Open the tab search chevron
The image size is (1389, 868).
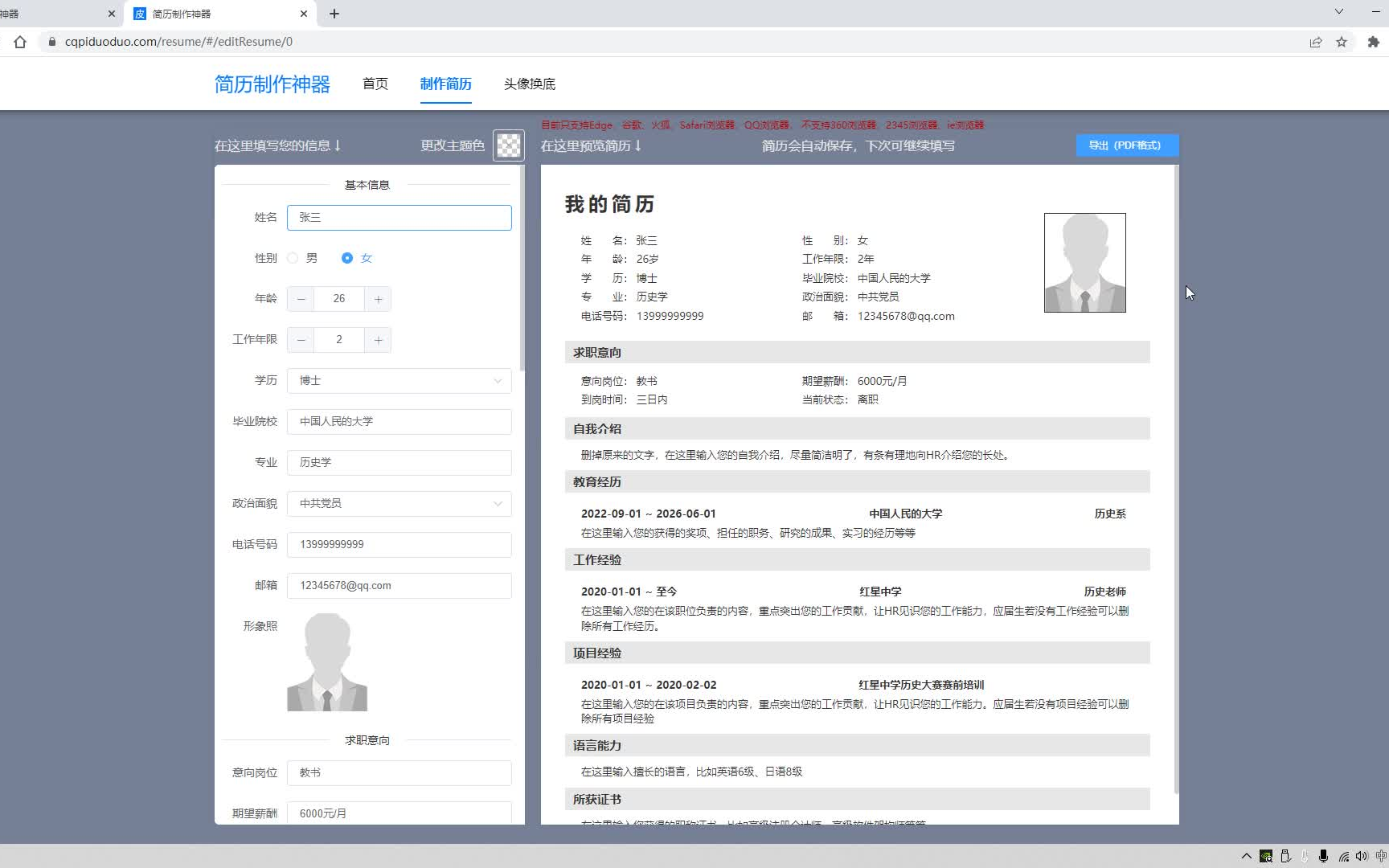tap(1338, 12)
